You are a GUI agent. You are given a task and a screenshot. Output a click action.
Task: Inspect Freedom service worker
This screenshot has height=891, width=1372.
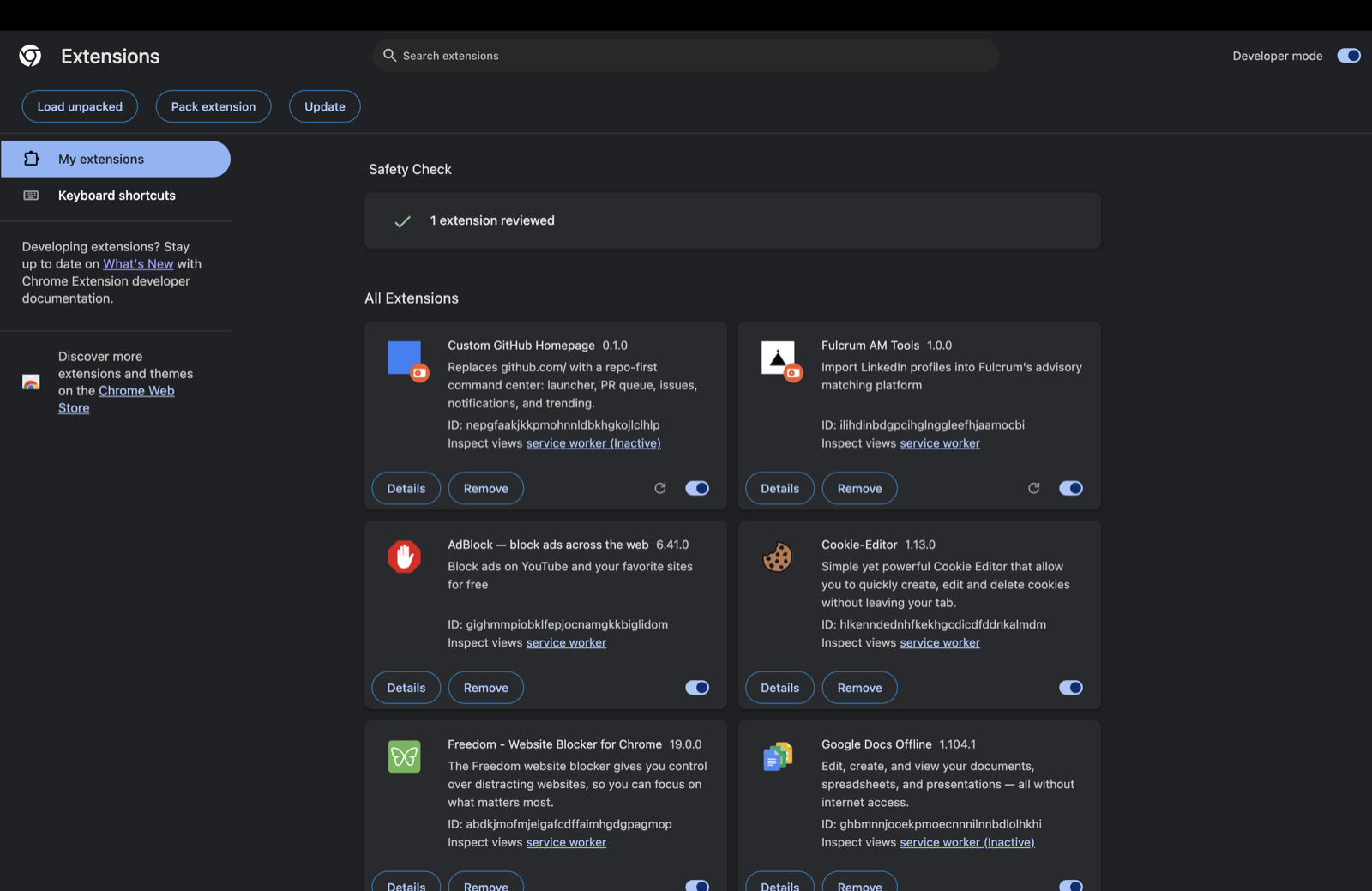(x=566, y=842)
